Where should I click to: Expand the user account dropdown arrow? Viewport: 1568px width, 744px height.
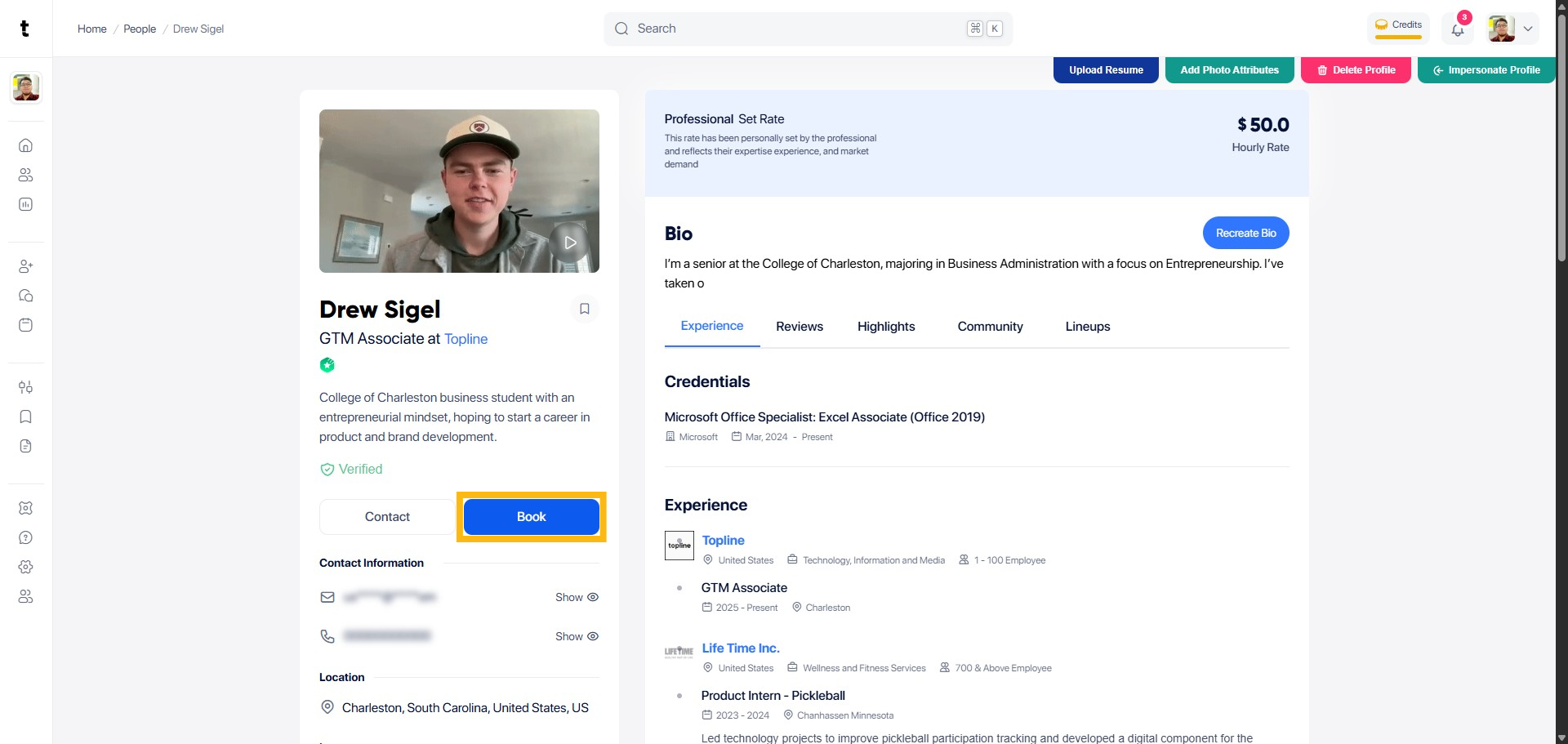tap(1528, 29)
